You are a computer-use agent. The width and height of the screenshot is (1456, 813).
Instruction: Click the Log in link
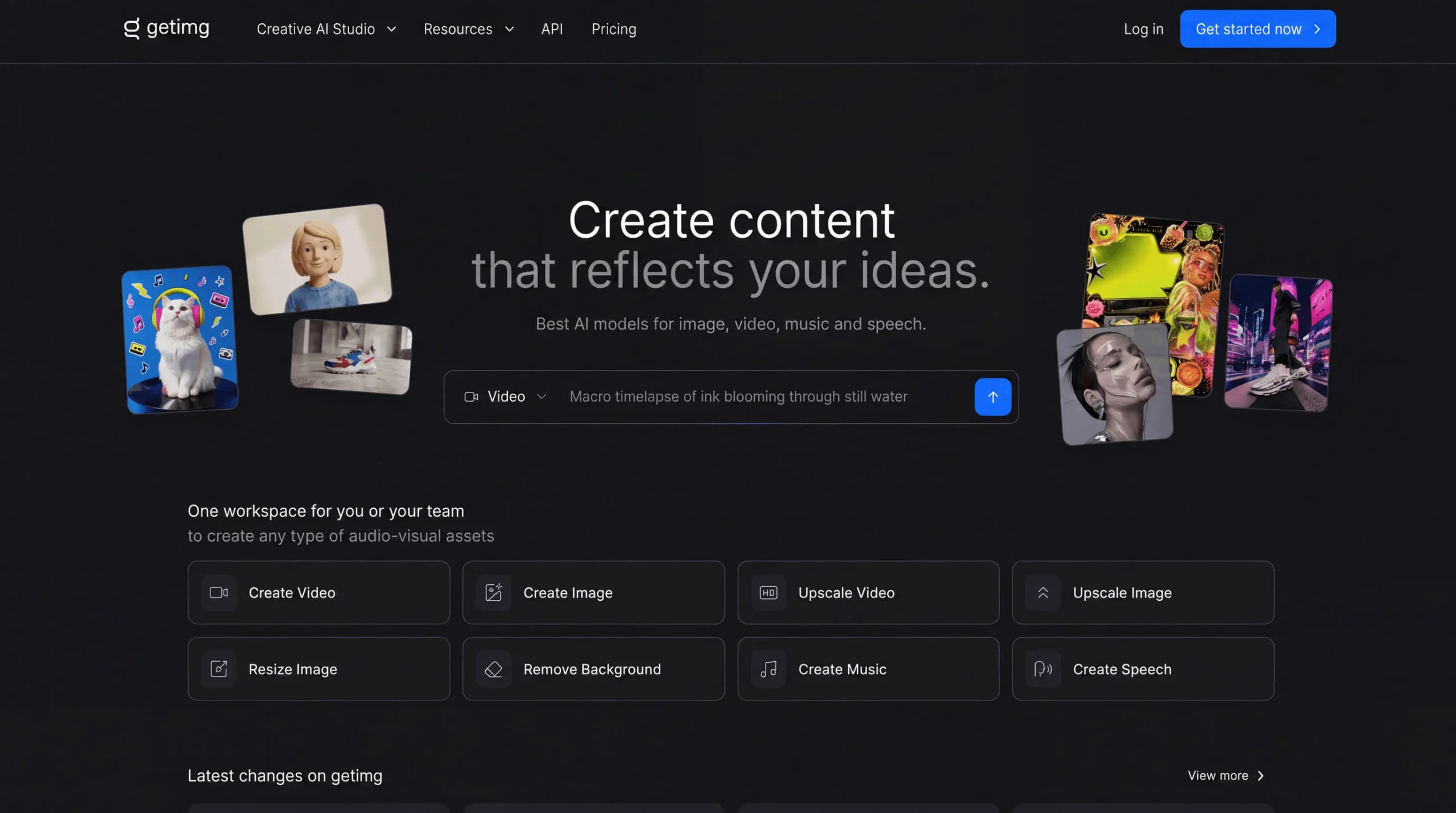(1143, 29)
